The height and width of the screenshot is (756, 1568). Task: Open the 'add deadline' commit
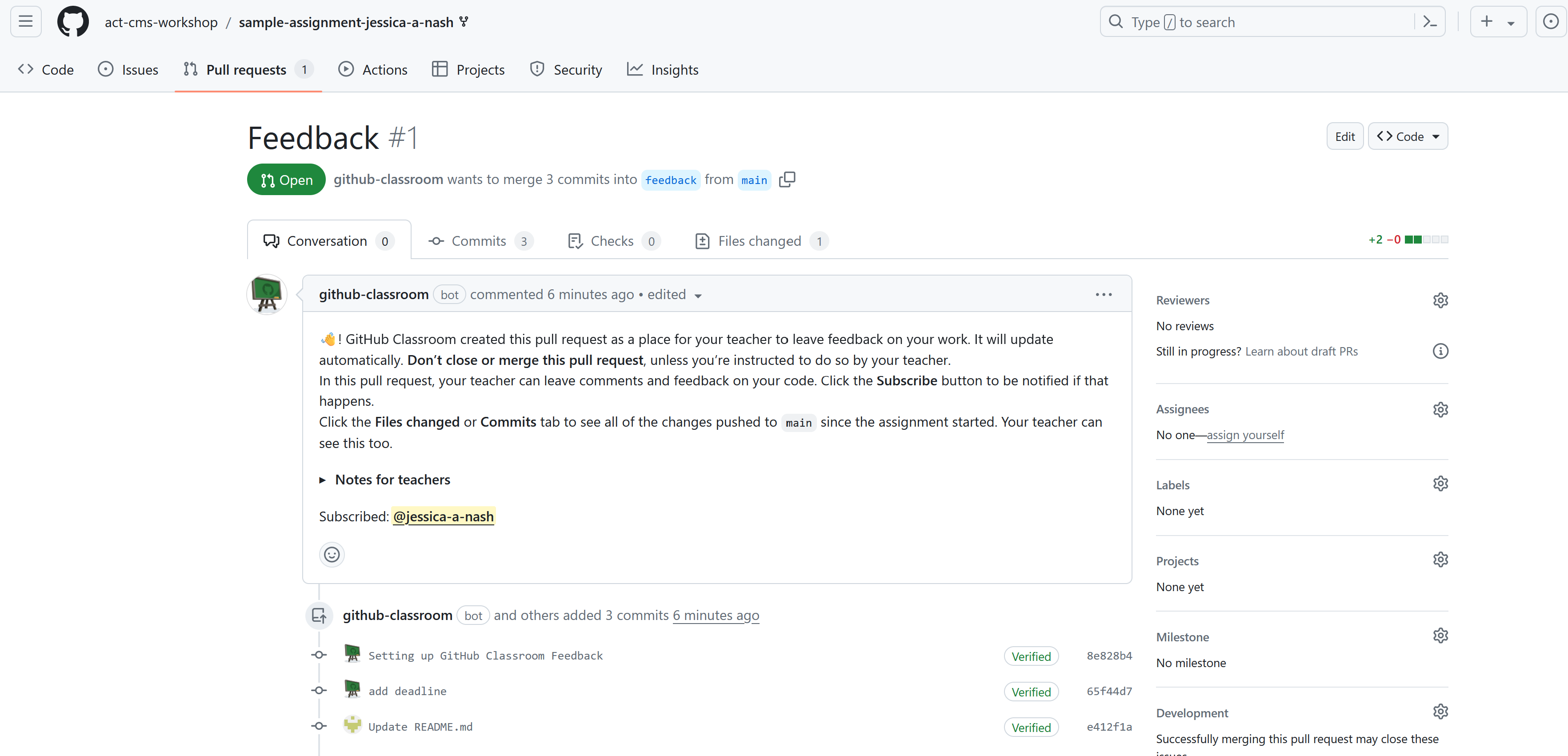(x=408, y=691)
